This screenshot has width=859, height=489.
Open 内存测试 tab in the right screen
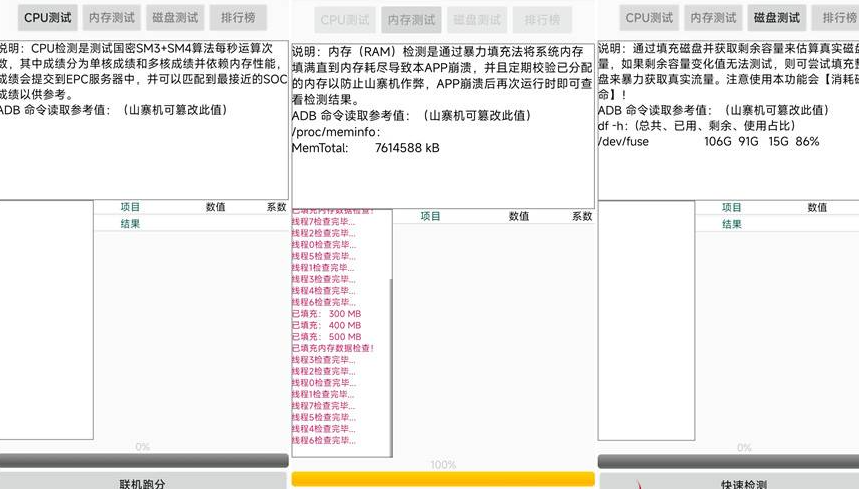[x=713, y=18]
